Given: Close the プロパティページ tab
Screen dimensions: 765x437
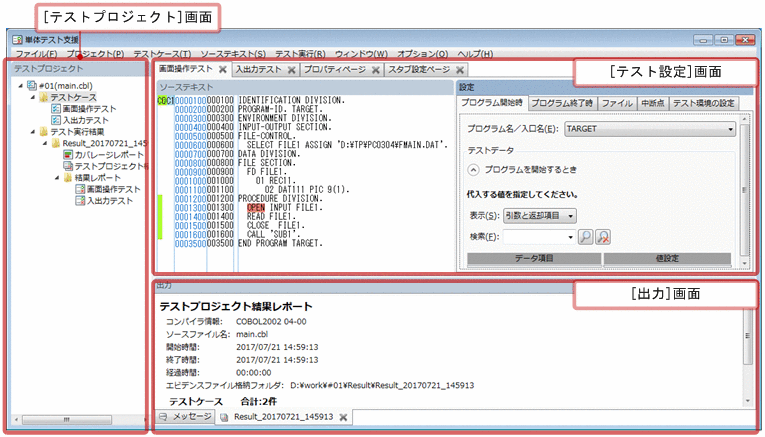Looking at the screenshot, I should click(x=376, y=70).
